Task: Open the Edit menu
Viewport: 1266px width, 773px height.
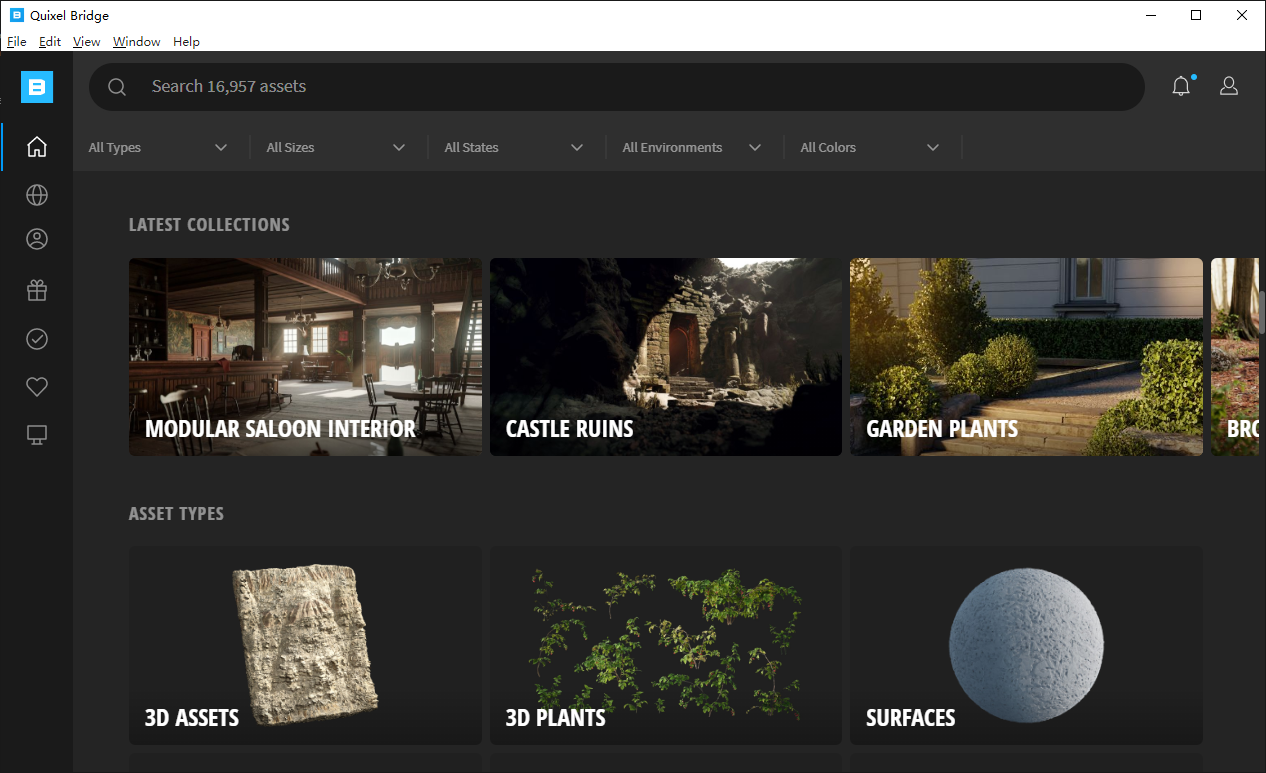Action: [x=50, y=42]
